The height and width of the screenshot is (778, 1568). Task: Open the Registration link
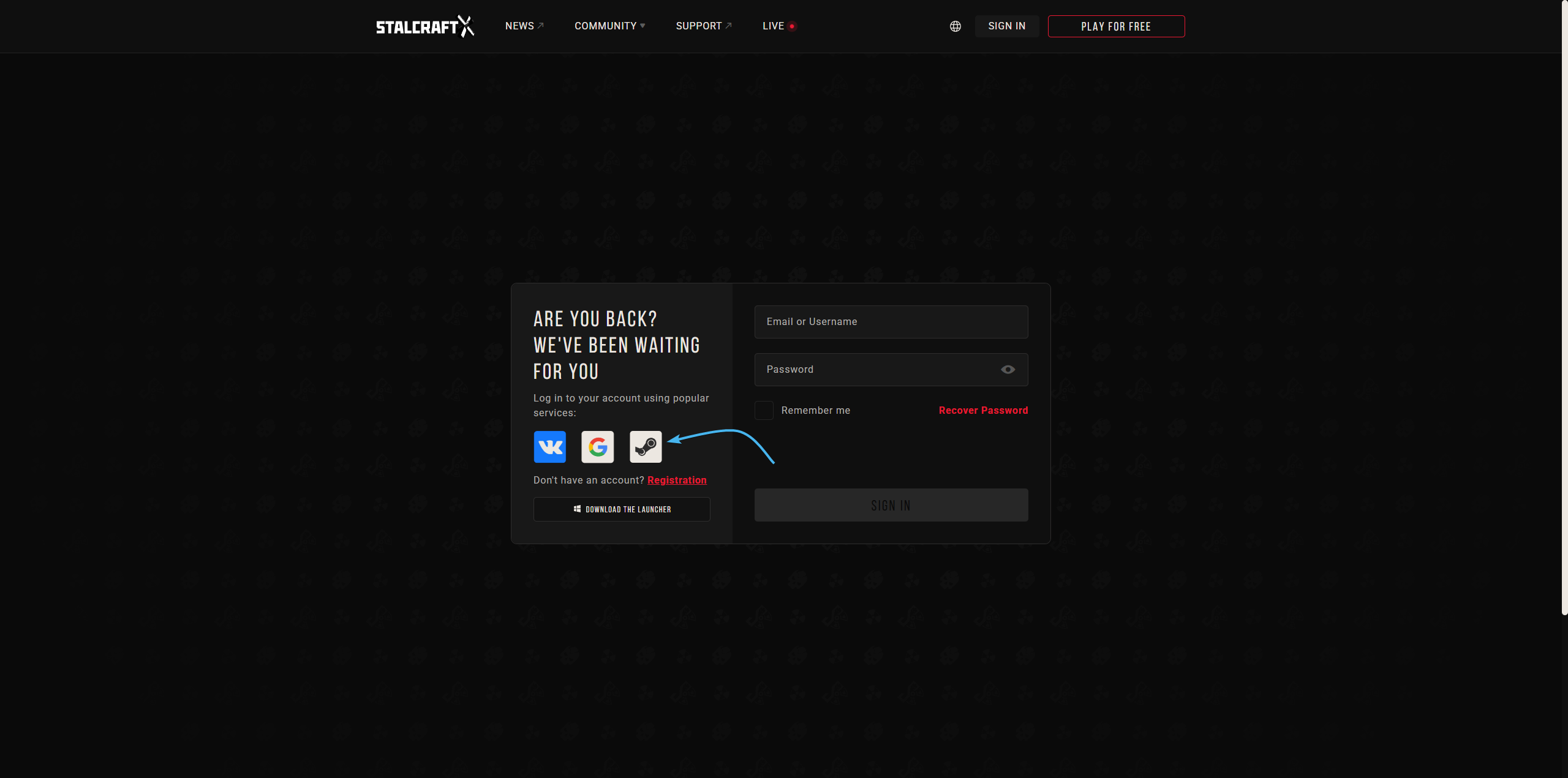point(677,480)
